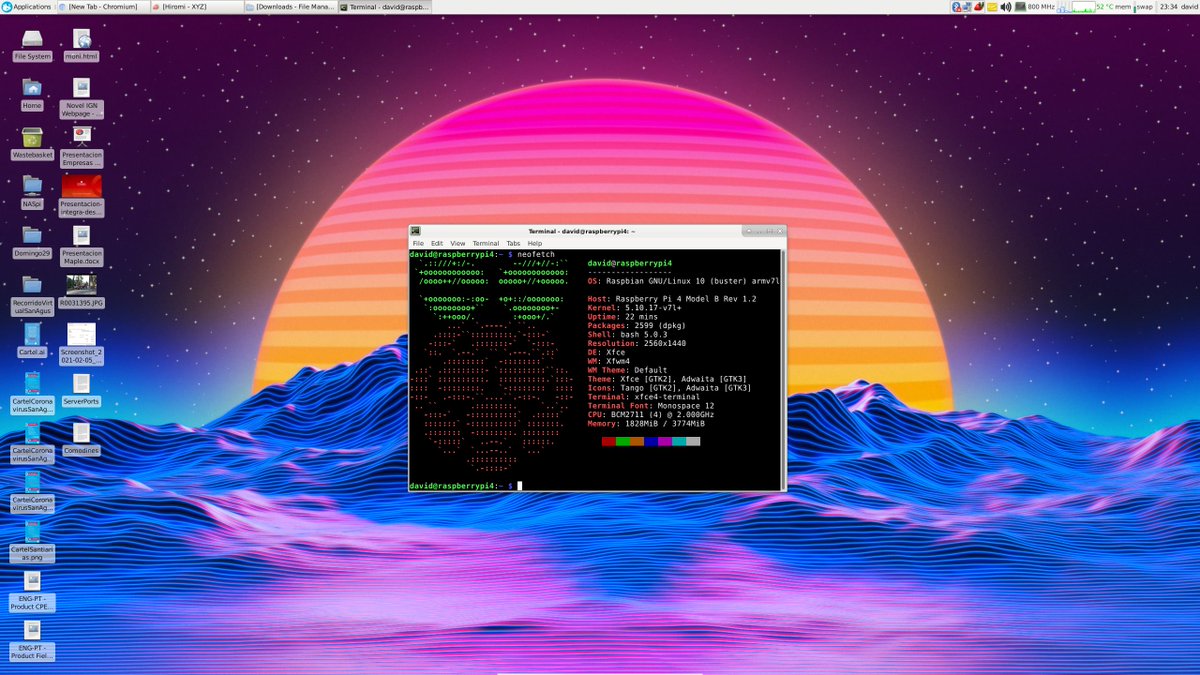Screen dimensions: 1200x675
Task: Switch to Terminal taskbar button
Action: tap(385, 6)
